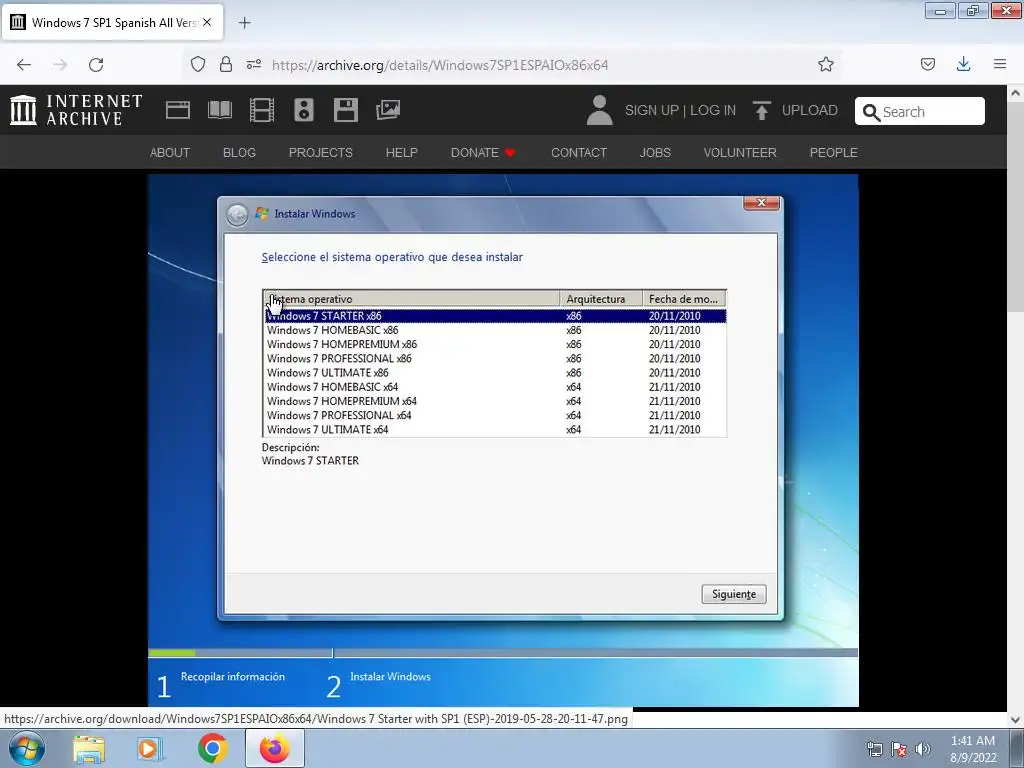Open the Windows Start orb
This screenshot has width=1024, height=768.
coord(27,748)
